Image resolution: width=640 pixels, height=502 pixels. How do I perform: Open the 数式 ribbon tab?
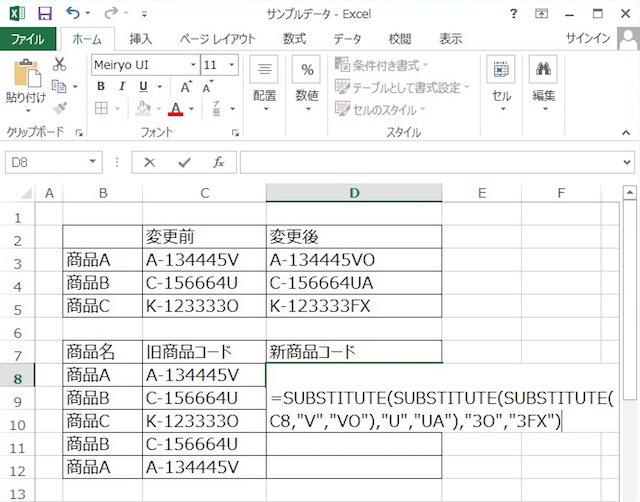pos(294,39)
